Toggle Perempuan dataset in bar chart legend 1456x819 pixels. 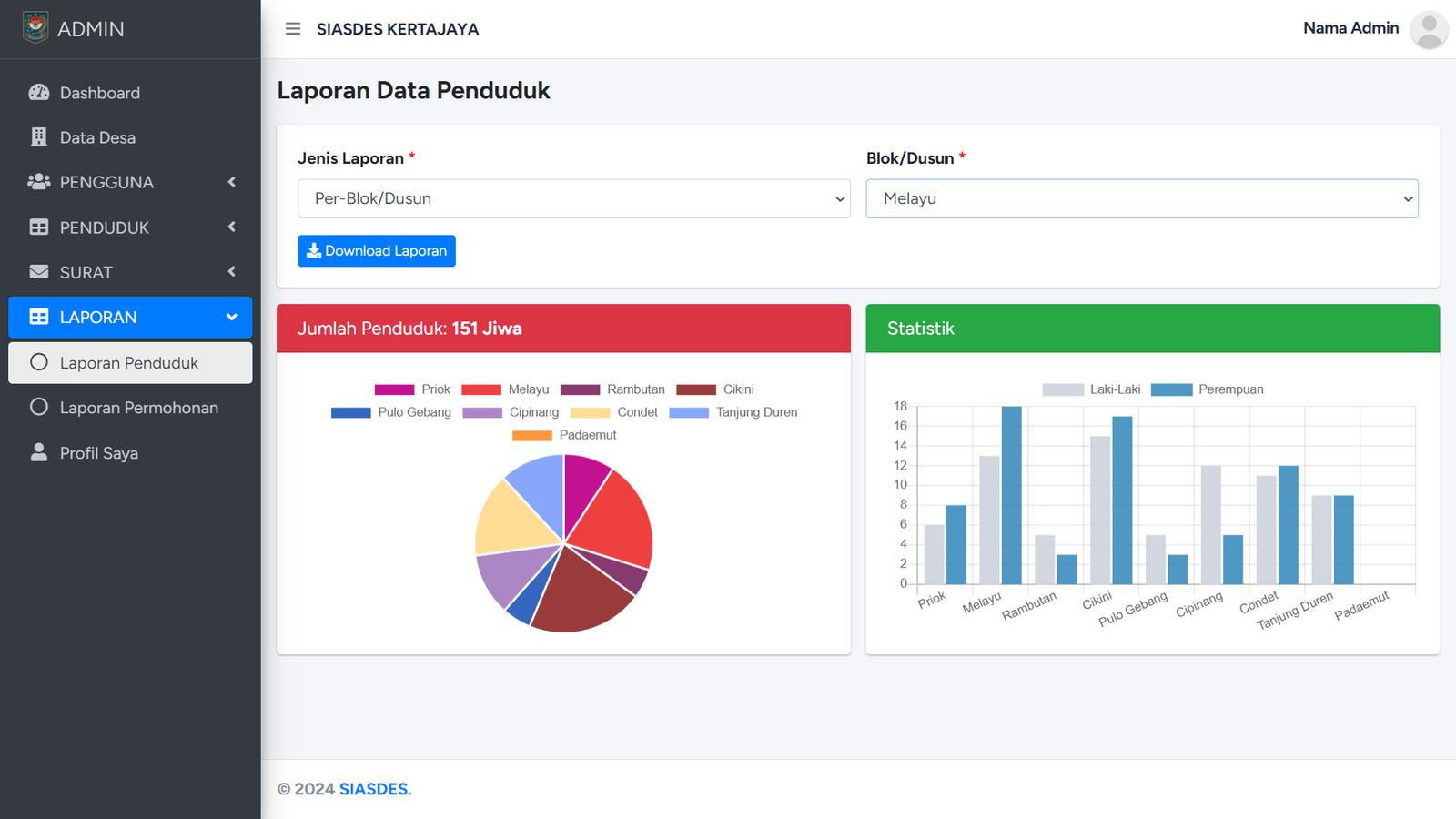click(x=1207, y=389)
